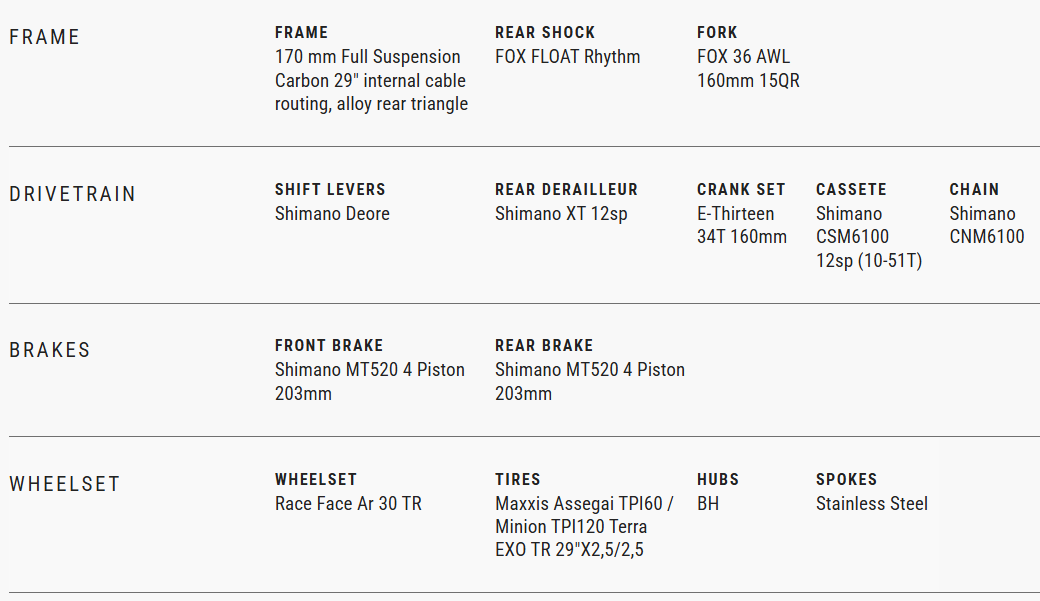Click the FORK spec label

[717, 33]
